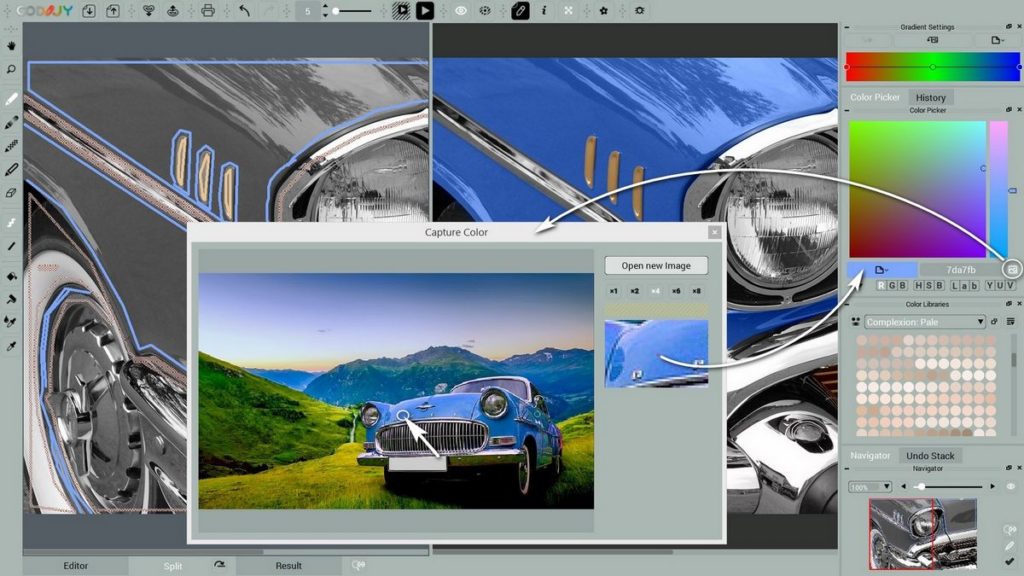The width and height of the screenshot is (1024, 576).
Task: Open the Navigator 100% zoom dropdown
Action: tap(869, 487)
